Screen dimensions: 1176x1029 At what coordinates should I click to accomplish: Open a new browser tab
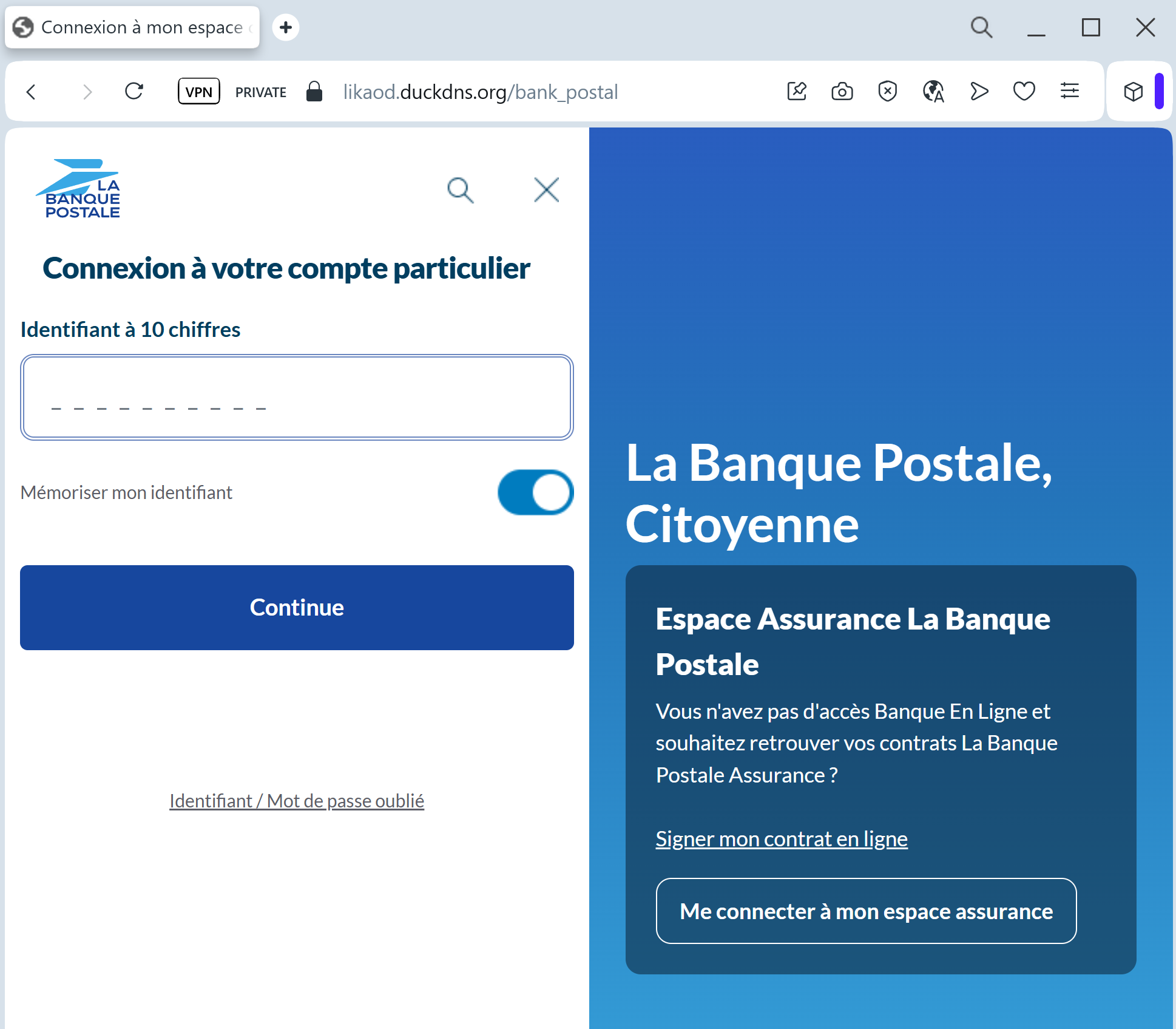click(286, 27)
